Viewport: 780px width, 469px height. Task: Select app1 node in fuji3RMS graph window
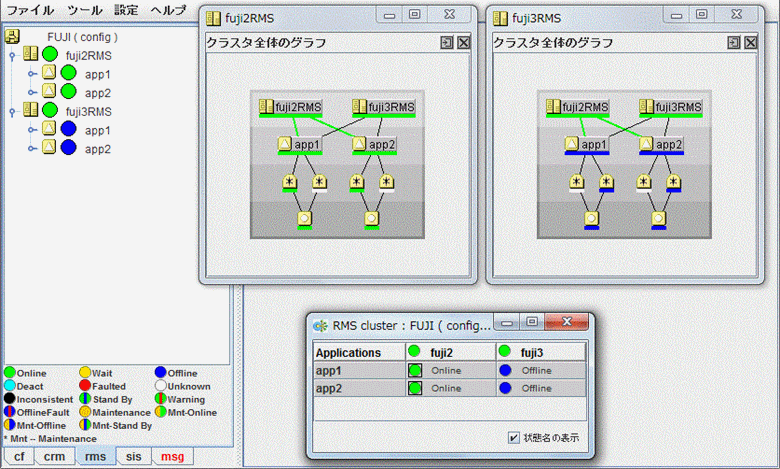point(587,145)
